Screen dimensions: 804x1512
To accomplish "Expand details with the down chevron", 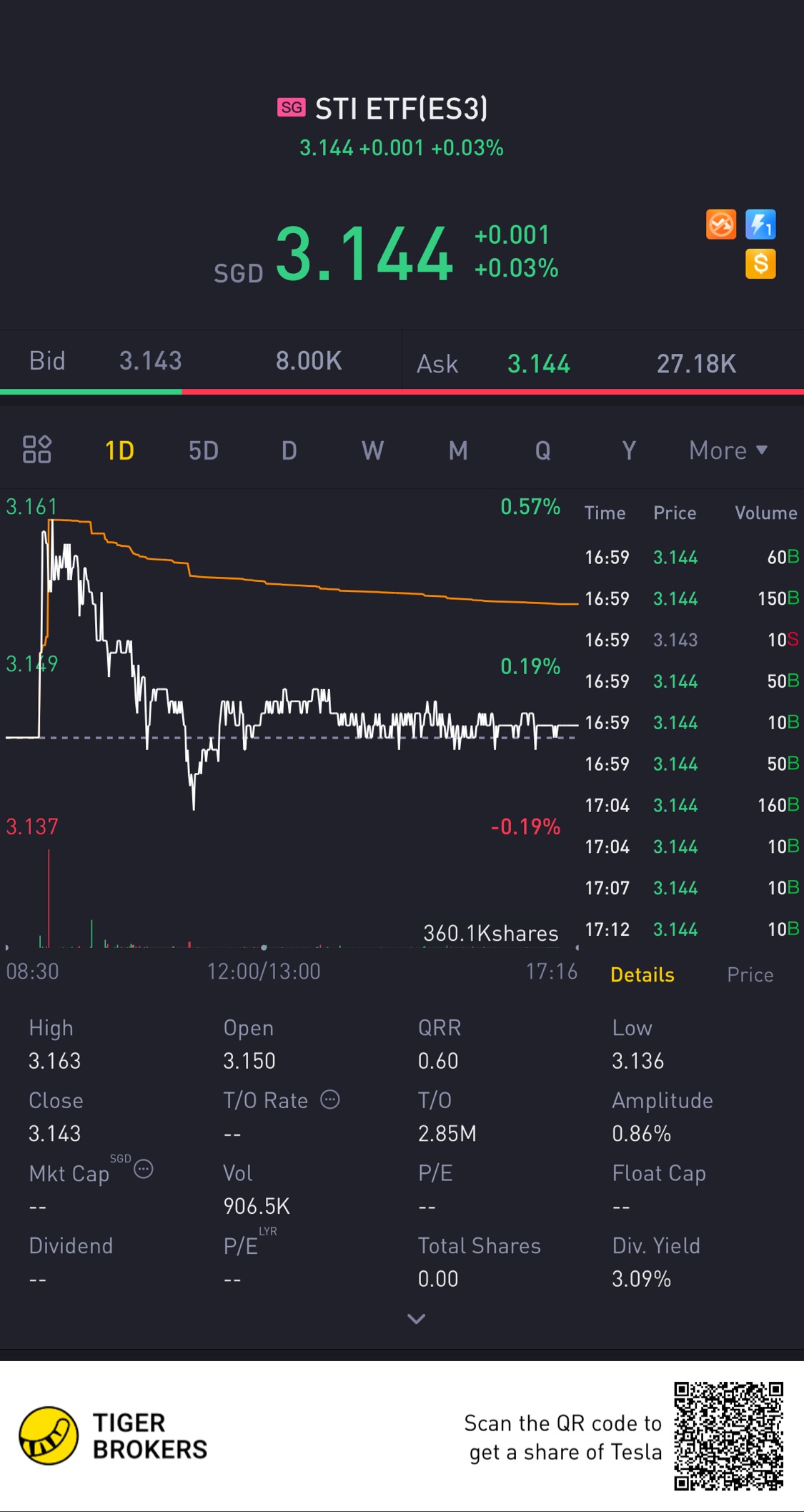I will coord(417,1318).
